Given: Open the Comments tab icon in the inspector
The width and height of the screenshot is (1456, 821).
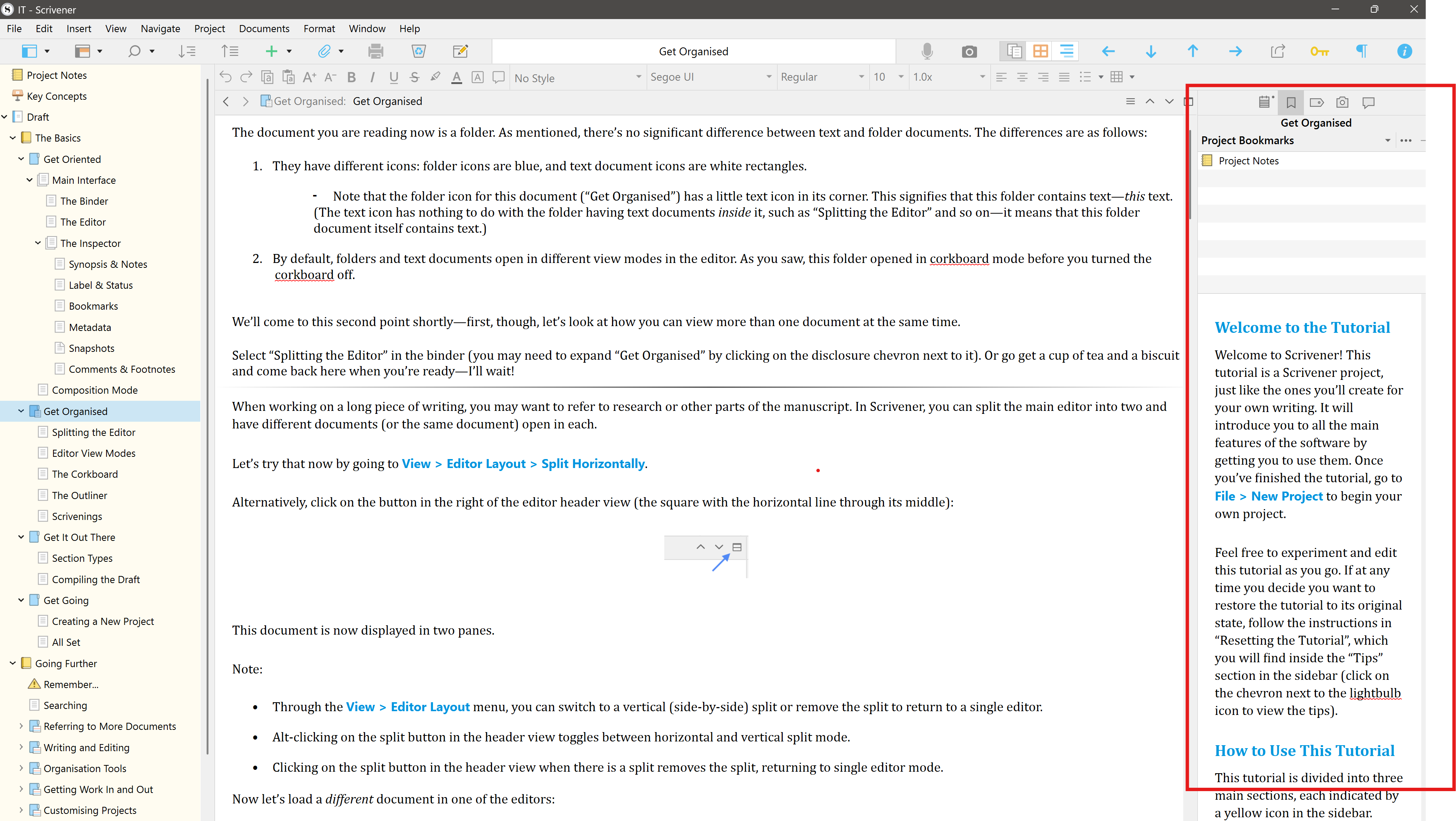Looking at the screenshot, I should (x=1369, y=102).
